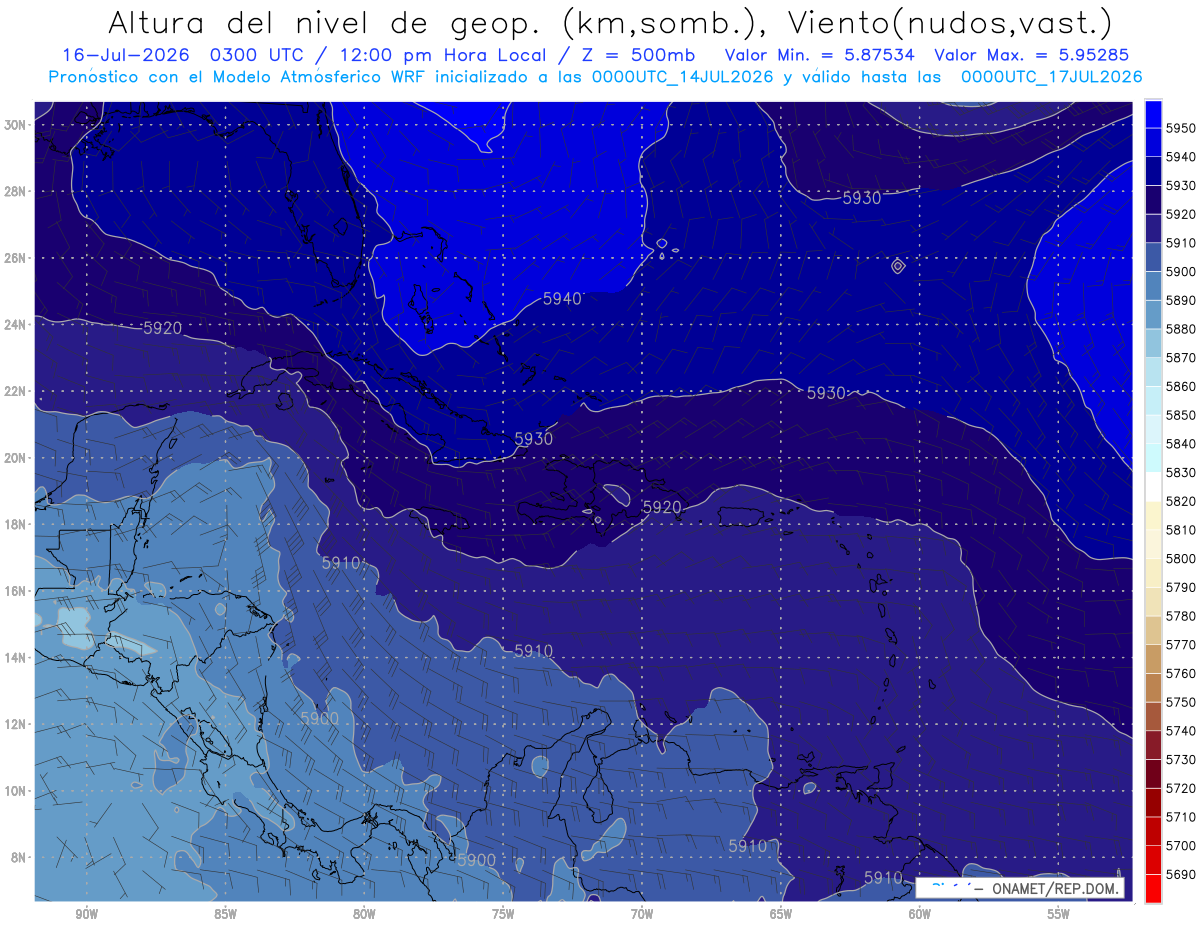The image size is (1200, 927).
Task: Click the dark maroon swatch between 5720 and 5730
Action: click(1152, 774)
